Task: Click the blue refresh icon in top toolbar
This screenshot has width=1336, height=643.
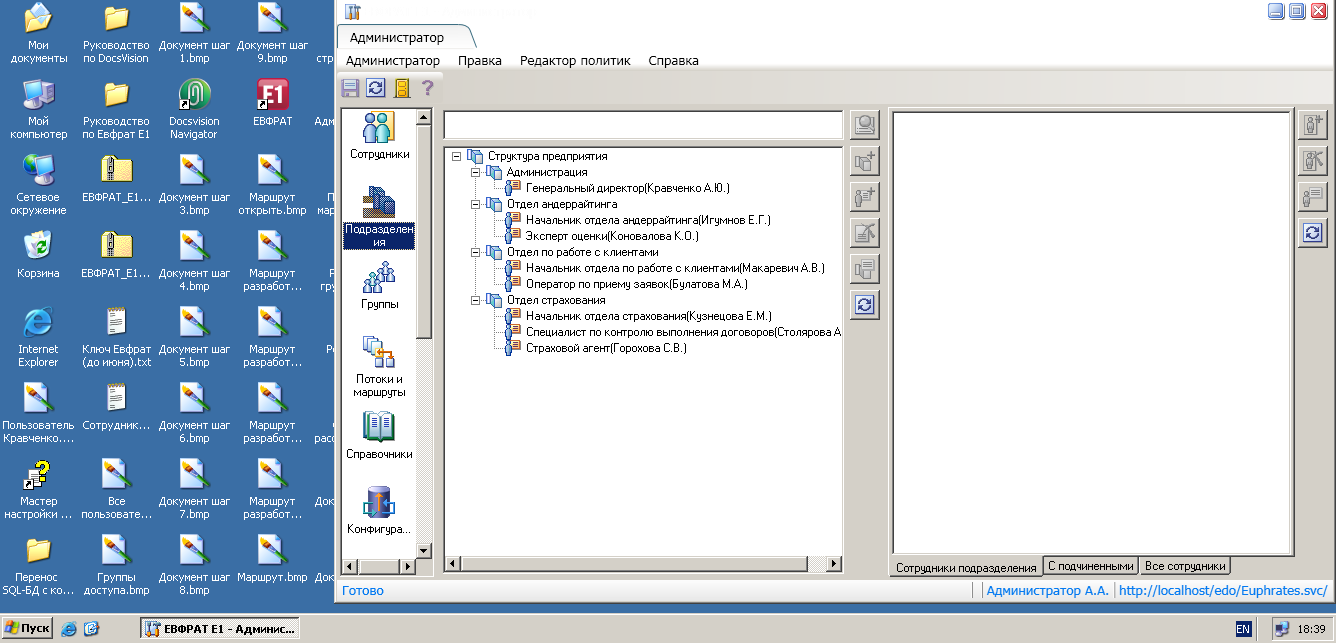Action: pos(375,88)
